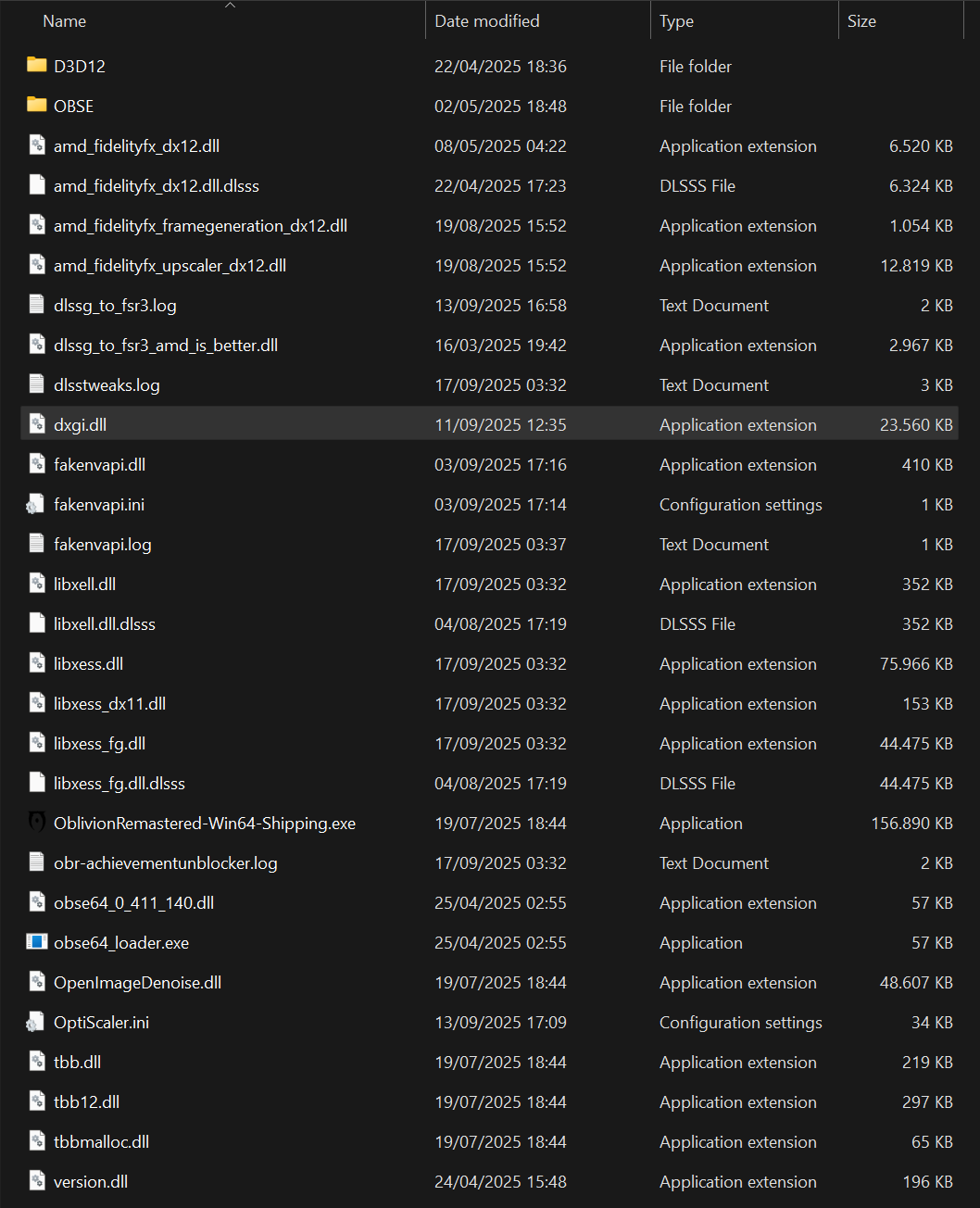Click the OblivionRemastered-Win64-Shipping.exe application icon

[37, 823]
